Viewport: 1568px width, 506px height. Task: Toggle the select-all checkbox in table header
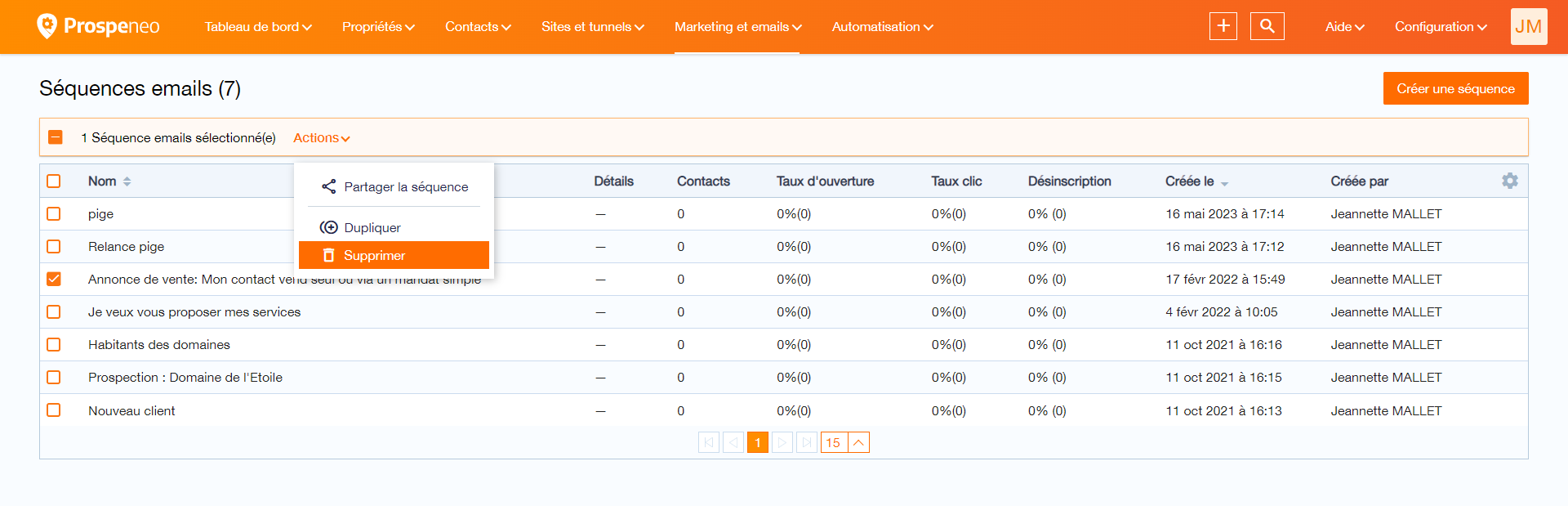coord(54,181)
